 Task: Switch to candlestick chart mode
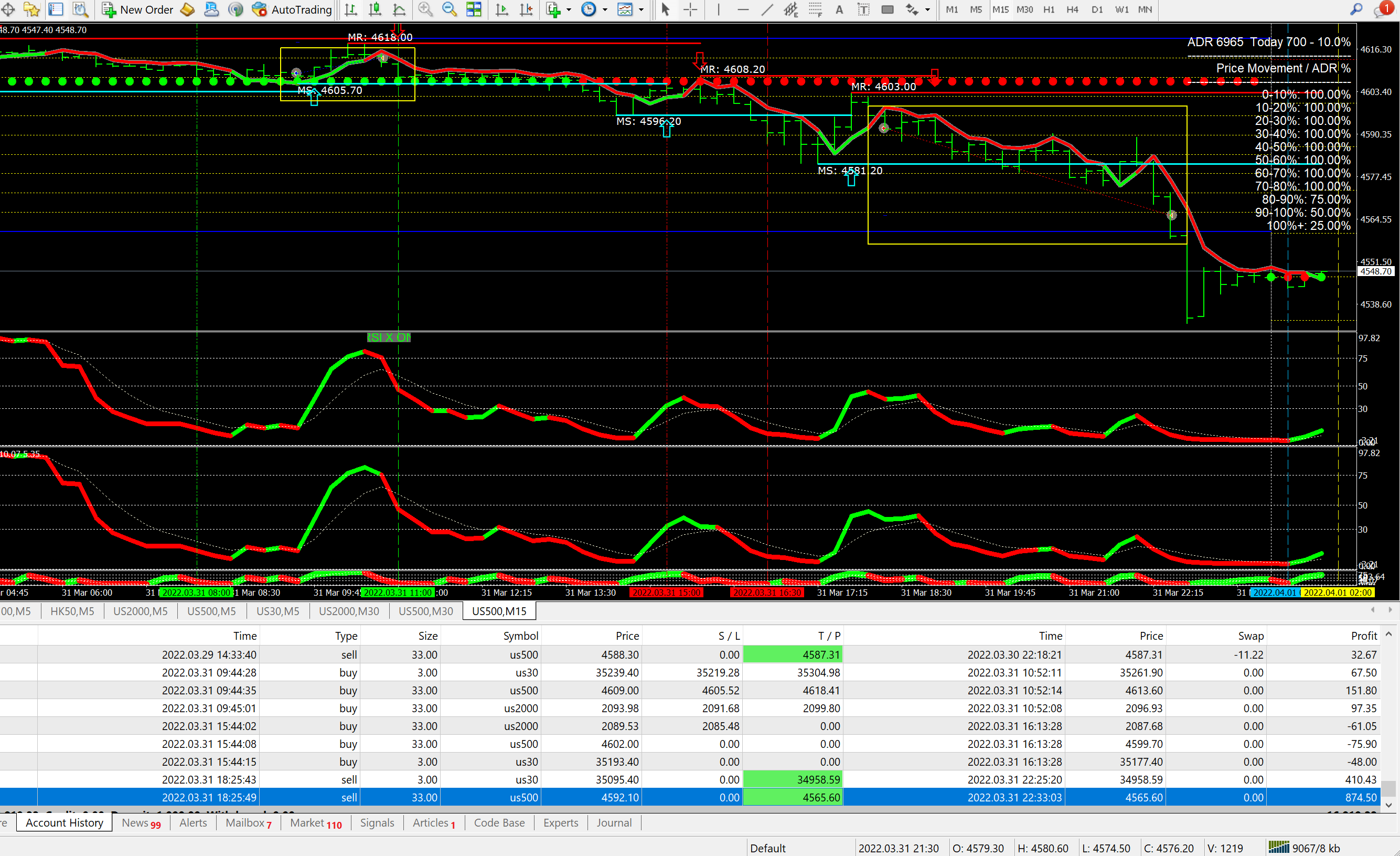[x=375, y=9]
